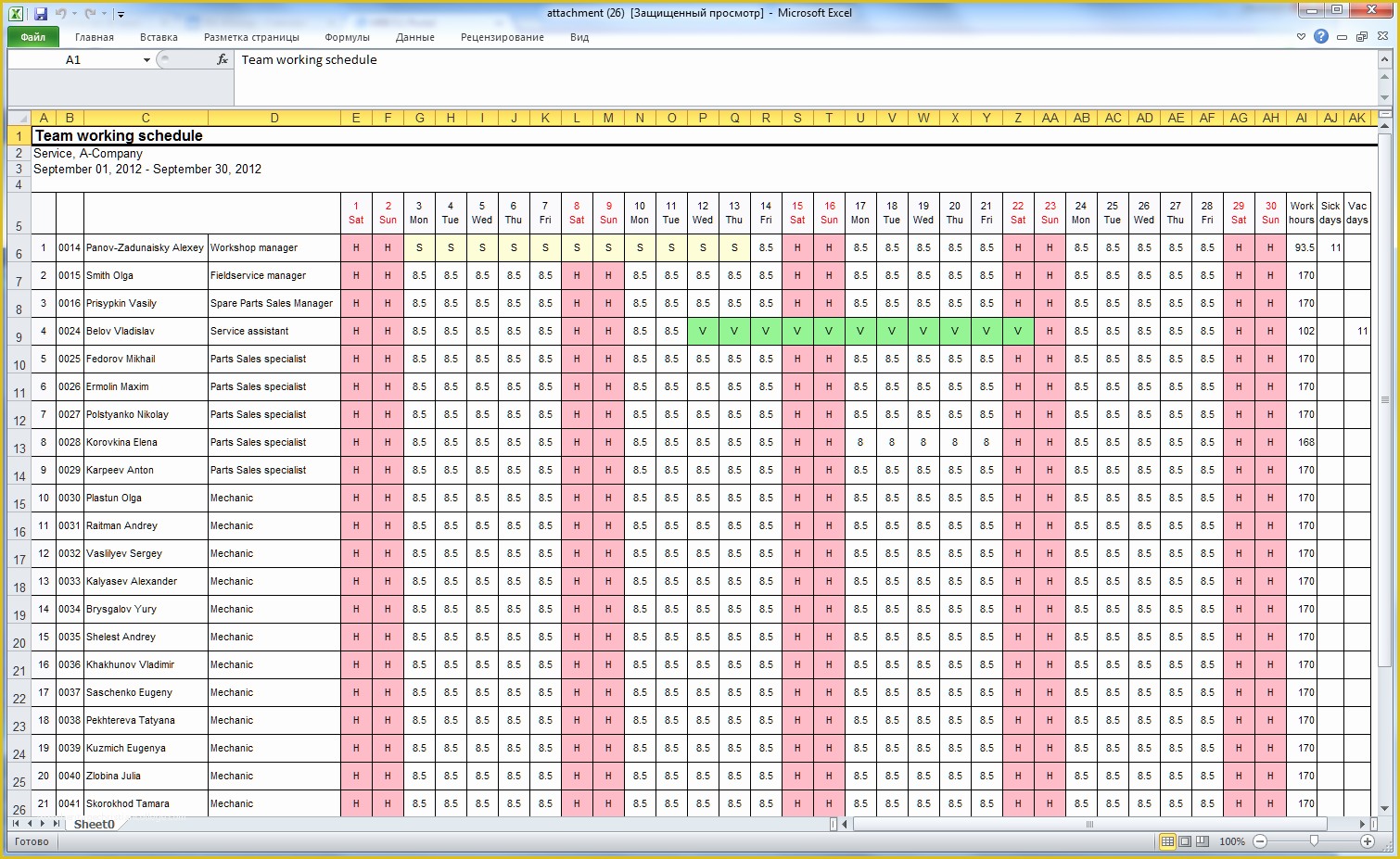Click the vertical scrollbar down arrow
Viewport: 1400px width, 859px height.
tap(1385, 809)
